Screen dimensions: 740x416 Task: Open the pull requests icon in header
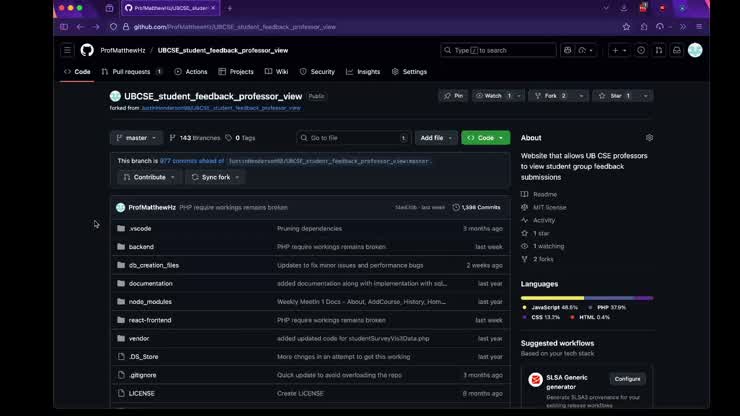click(659, 50)
